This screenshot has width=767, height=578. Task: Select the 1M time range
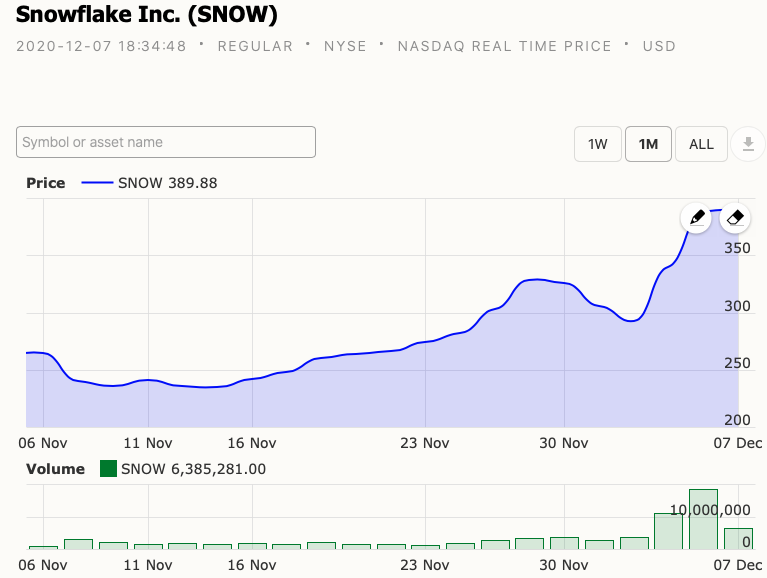648,144
